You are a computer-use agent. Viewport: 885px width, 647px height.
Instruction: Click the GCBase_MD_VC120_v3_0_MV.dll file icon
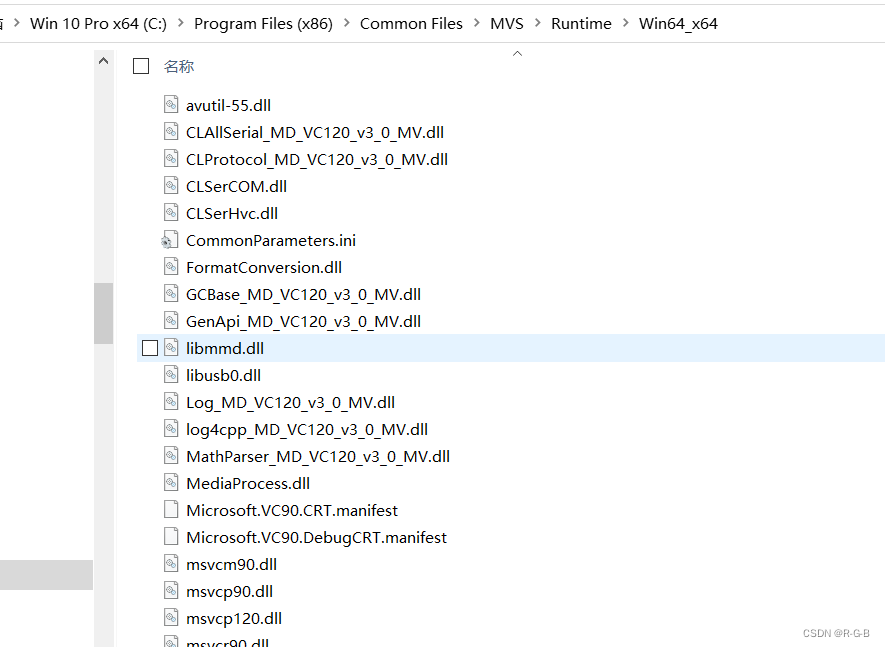(x=171, y=294)
